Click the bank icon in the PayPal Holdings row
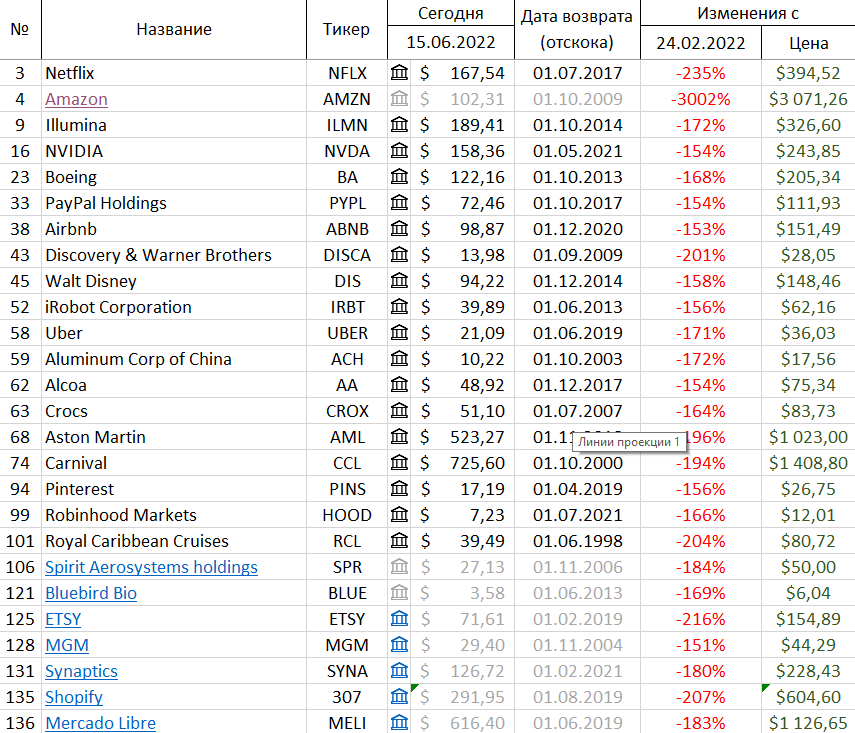Screen dimensions: 855x733 [399, 203]
